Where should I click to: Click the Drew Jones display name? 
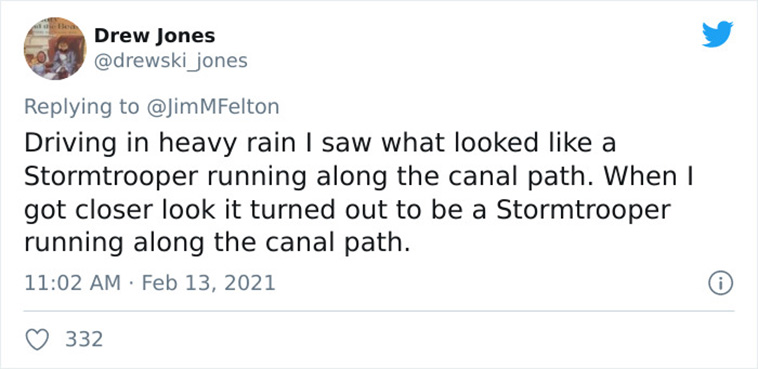(155, 36)
